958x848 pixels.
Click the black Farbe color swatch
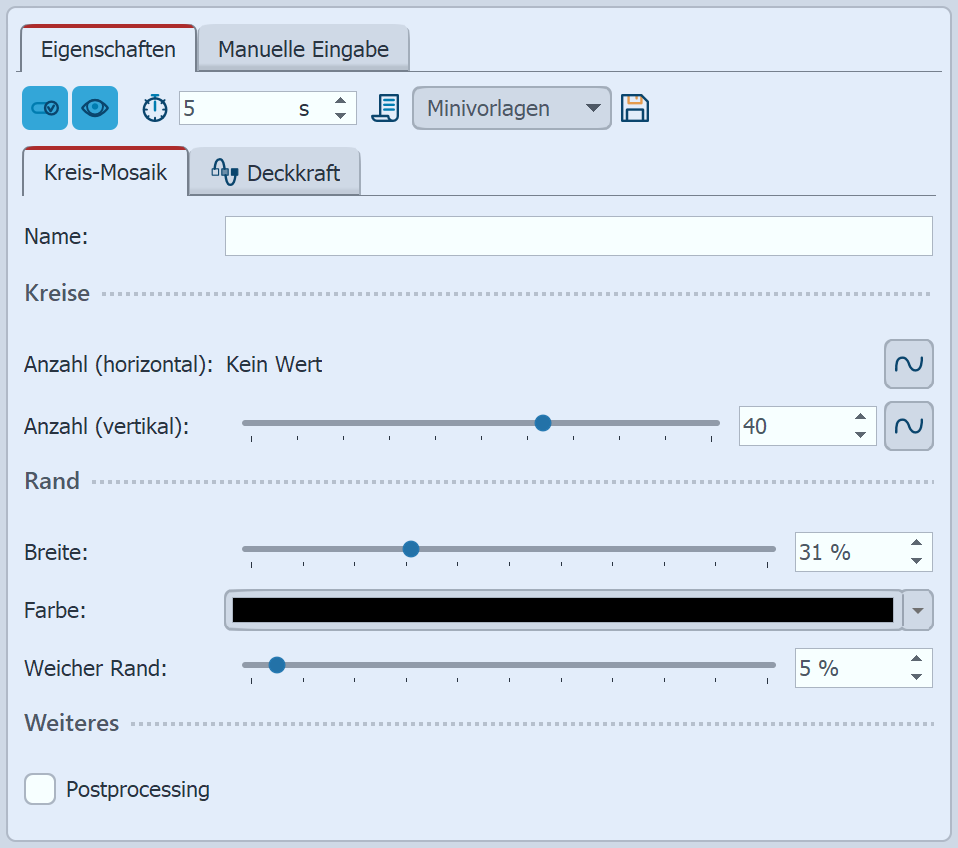pos(562,610)
